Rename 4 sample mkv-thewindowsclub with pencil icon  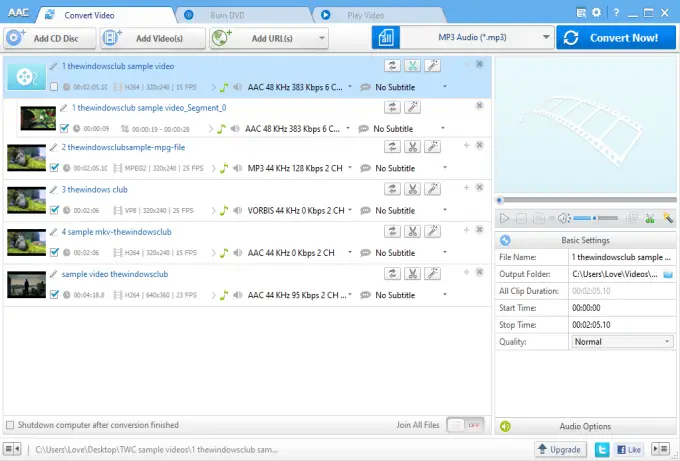click(53, 232)
